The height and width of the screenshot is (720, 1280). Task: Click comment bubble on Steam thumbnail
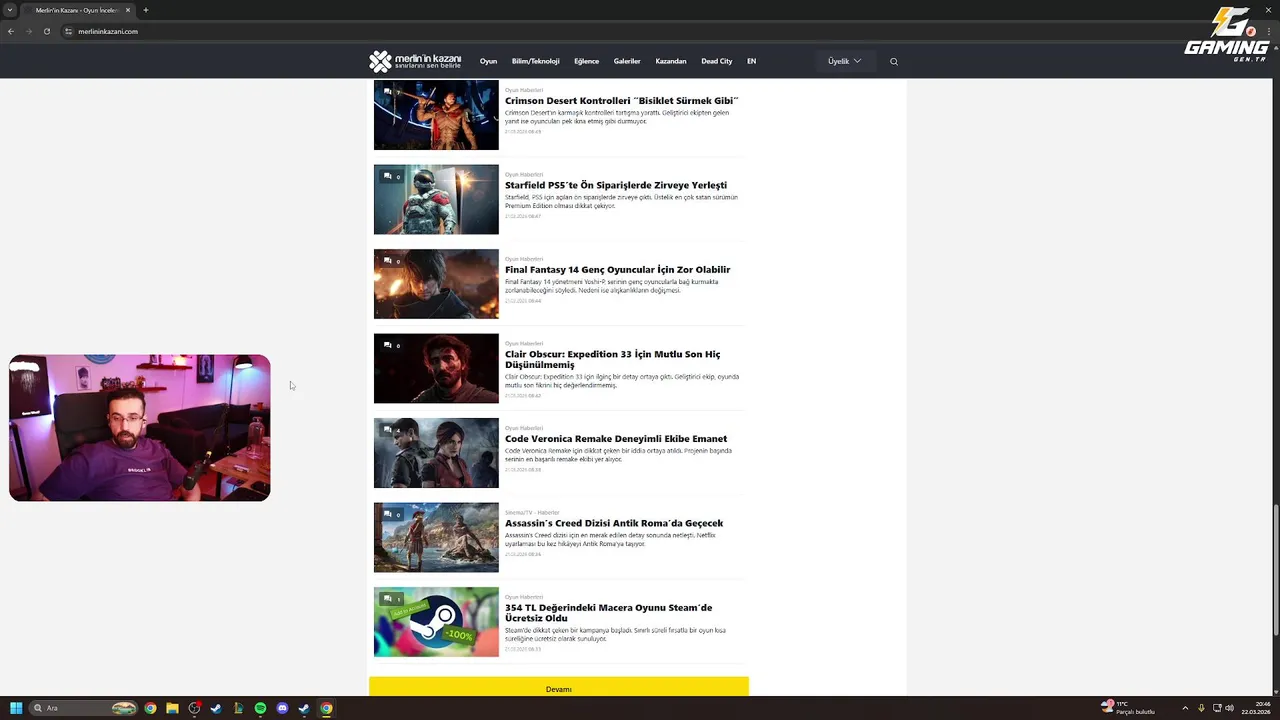tap(388, 599)
